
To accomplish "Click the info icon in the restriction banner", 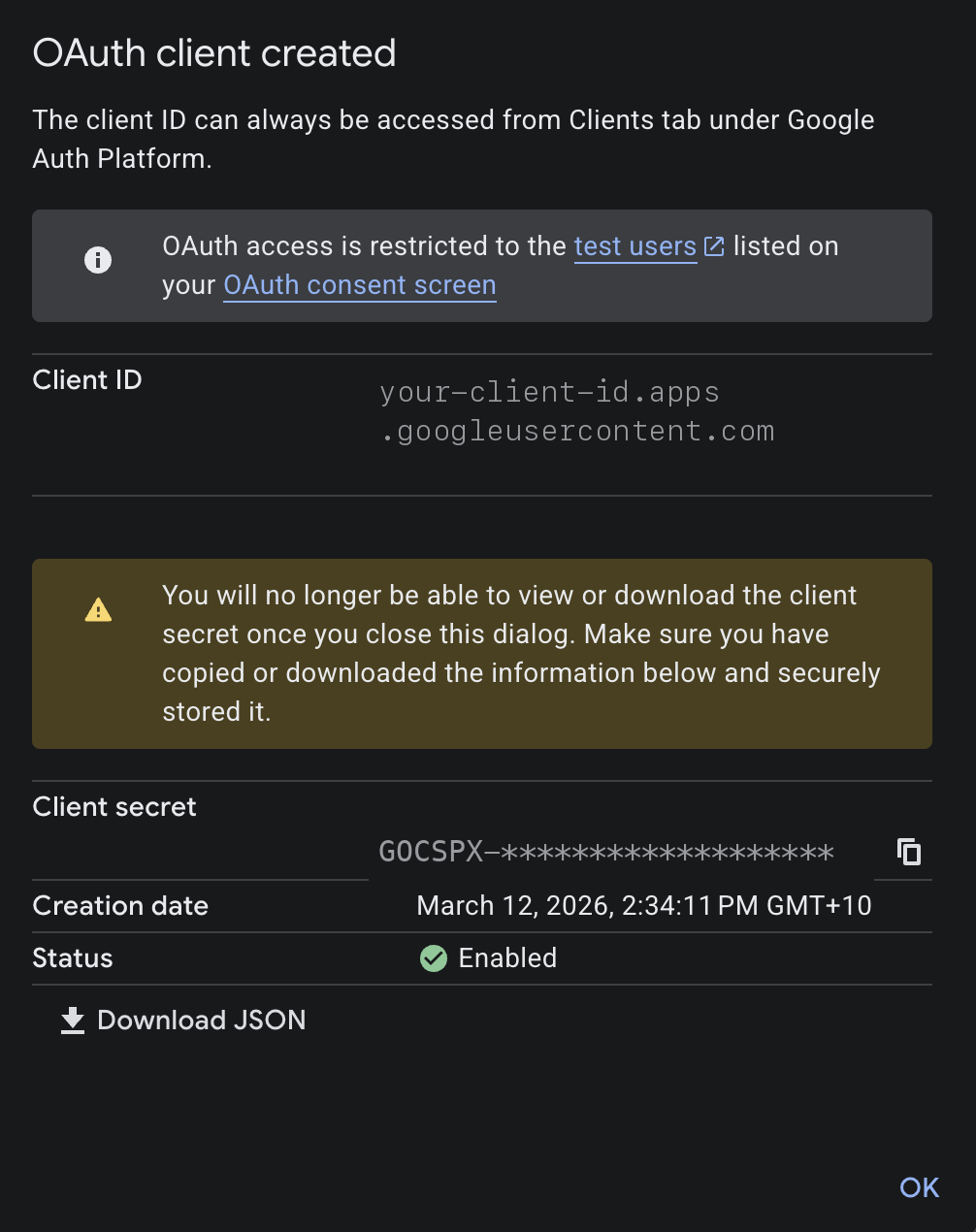I will (97, 260).
